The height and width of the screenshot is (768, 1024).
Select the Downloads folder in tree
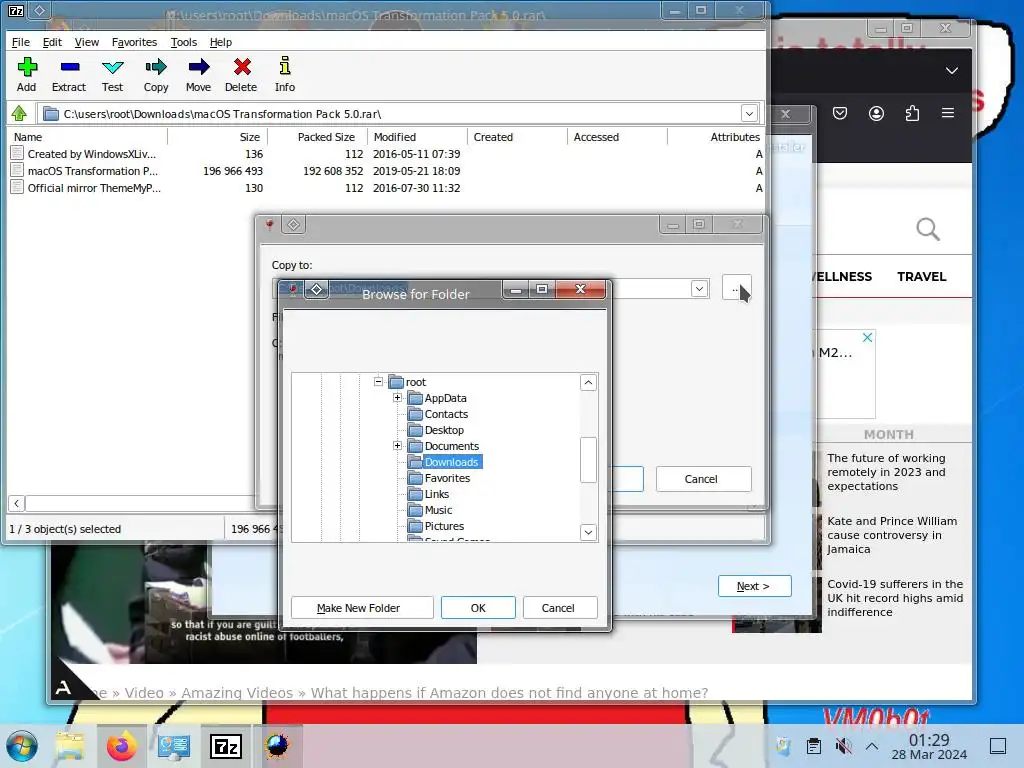click(444, 462)
